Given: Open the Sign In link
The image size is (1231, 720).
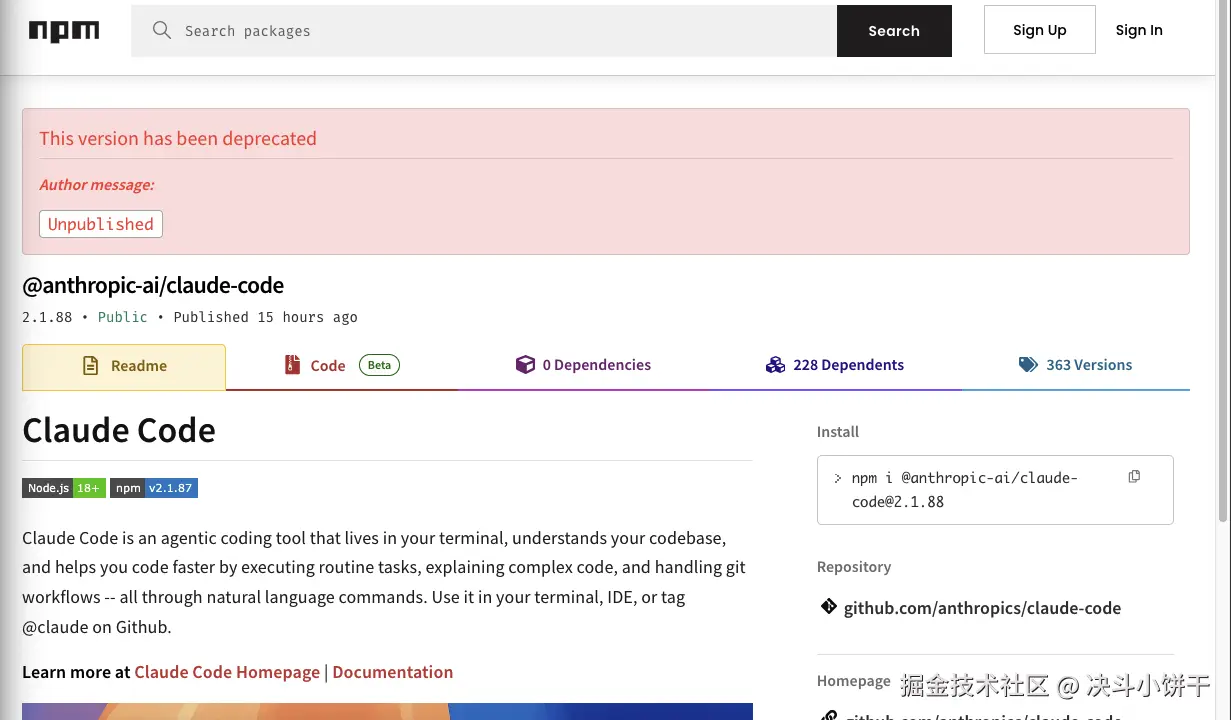Looking at the screenshot, I should pyautogui.click(x=1139, y=30).
